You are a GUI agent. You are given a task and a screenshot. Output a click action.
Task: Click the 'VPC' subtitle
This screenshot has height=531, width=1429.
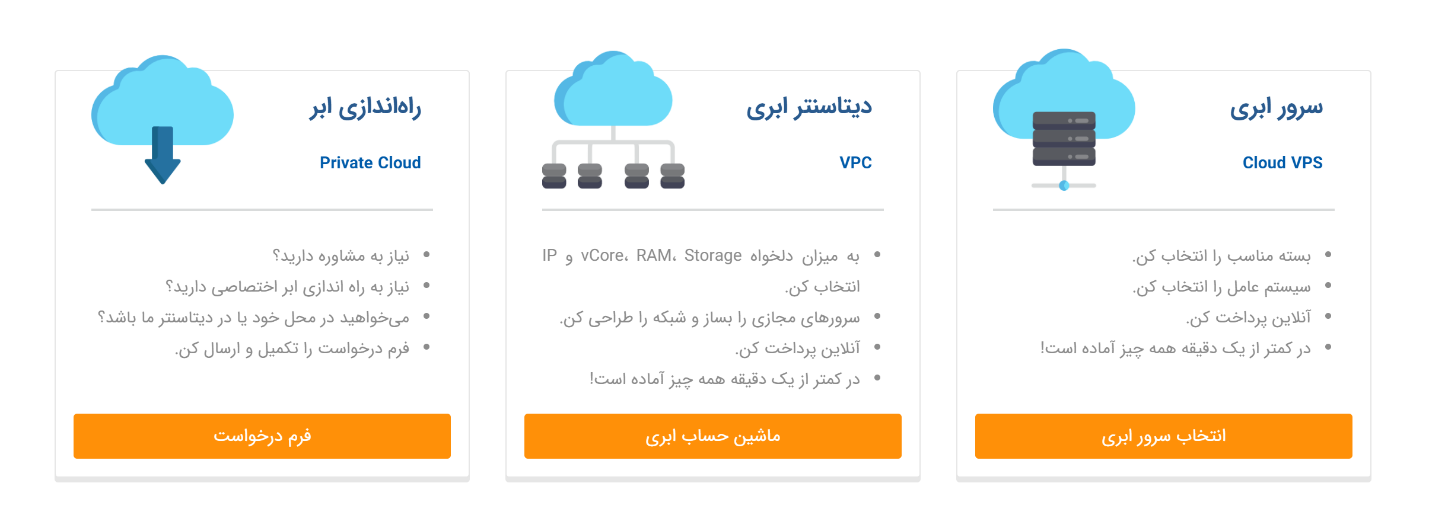pyautogui.click(x=855, y=163)
